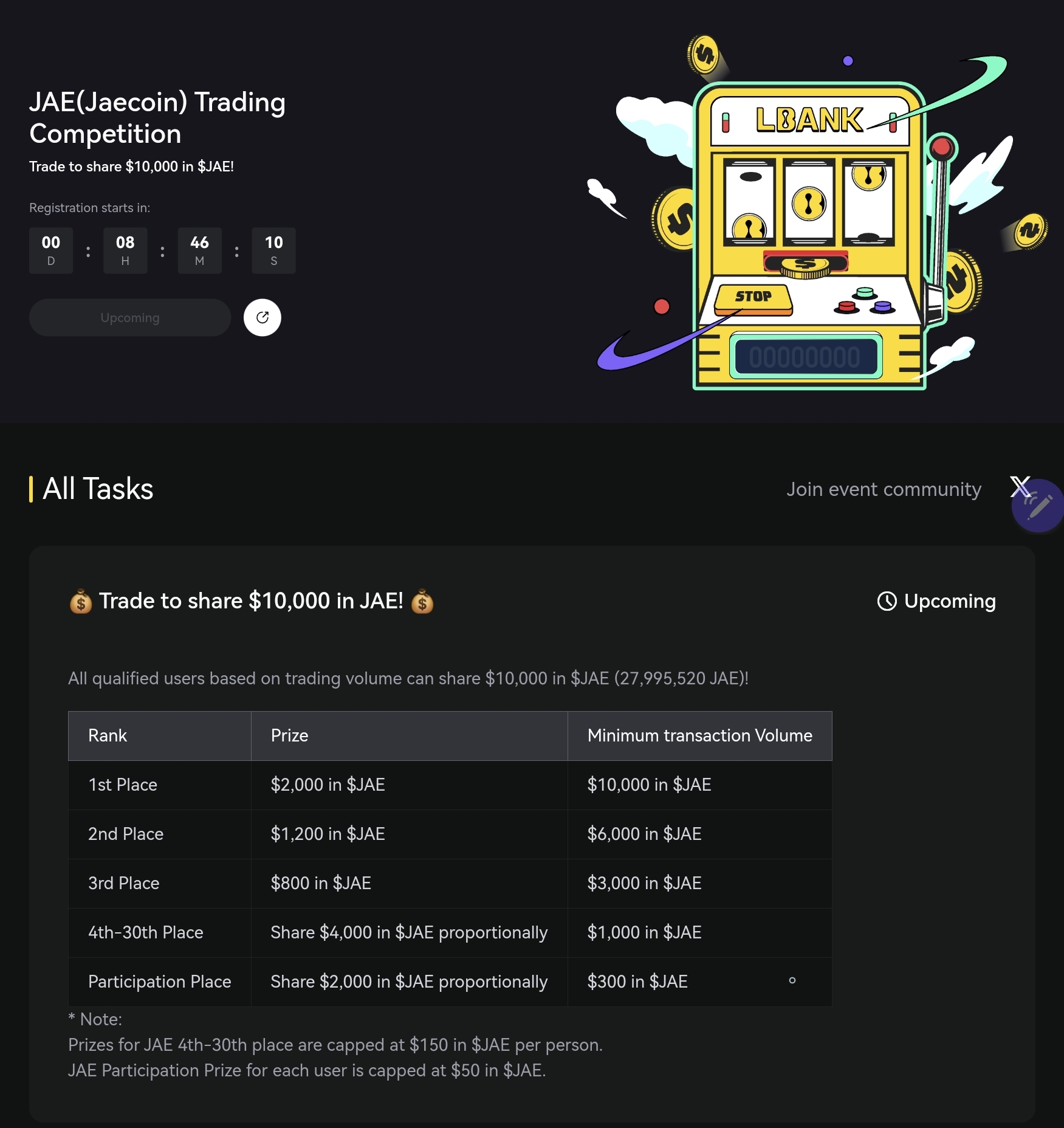Click the All qualified users description line
Viewport: 1064px width, 1128px height.
point(408,678)
